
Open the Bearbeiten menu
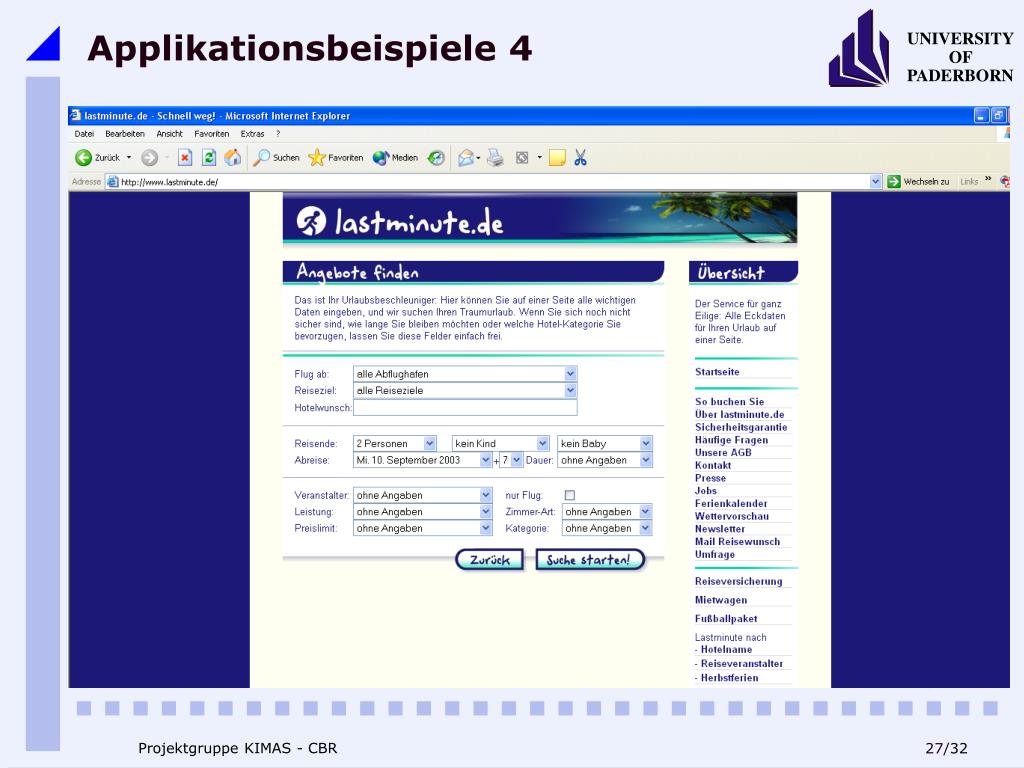[125, 134]
